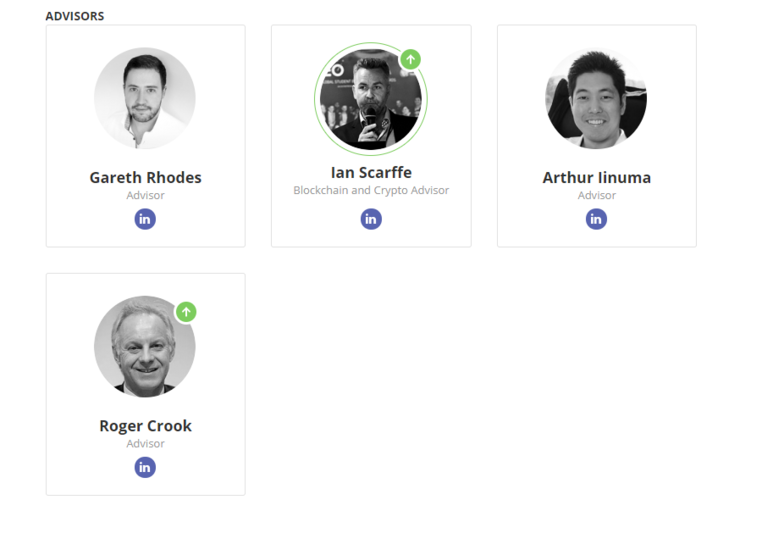Screen dimensions: 773x533
Task: Click 'Blockchain and Crypto Advisor' subtitle
Action: (371, 190)
